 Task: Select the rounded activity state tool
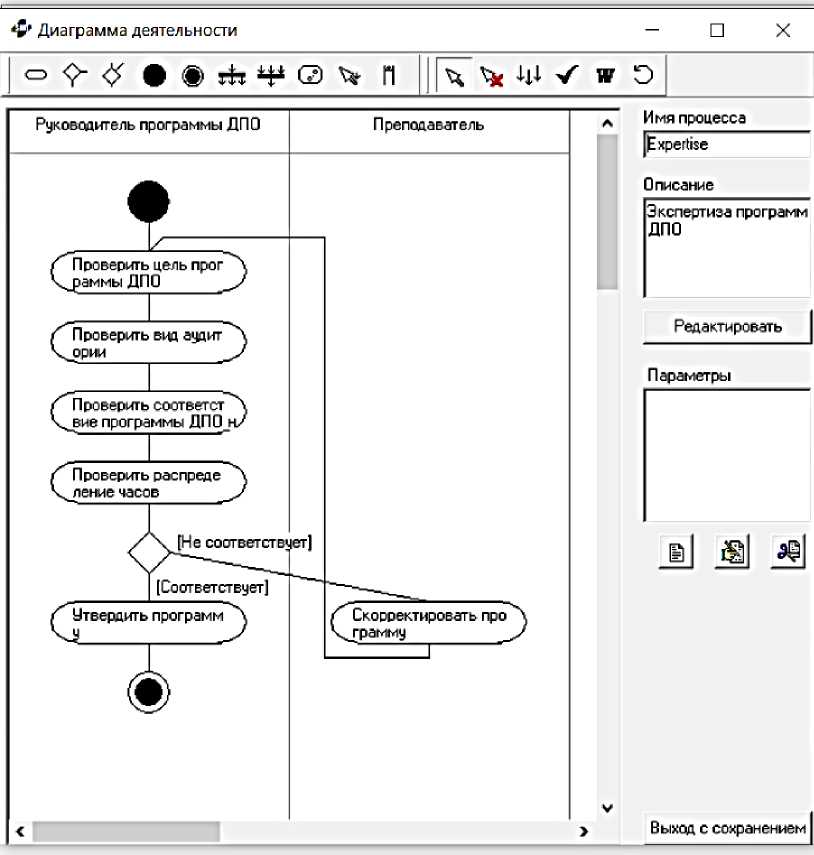tap(36, 75)
